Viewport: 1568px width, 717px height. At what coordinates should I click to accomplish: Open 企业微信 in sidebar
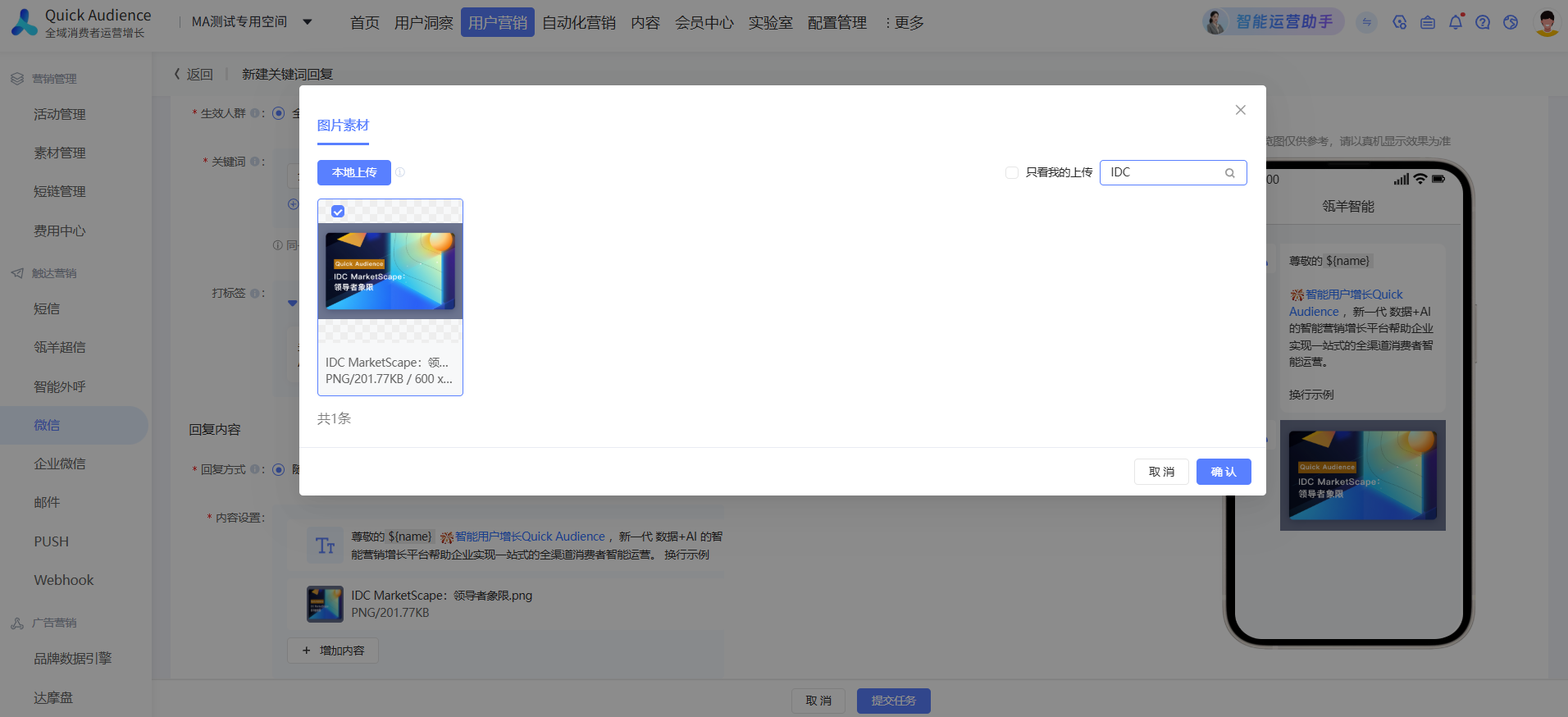click(x=60, y=464)
